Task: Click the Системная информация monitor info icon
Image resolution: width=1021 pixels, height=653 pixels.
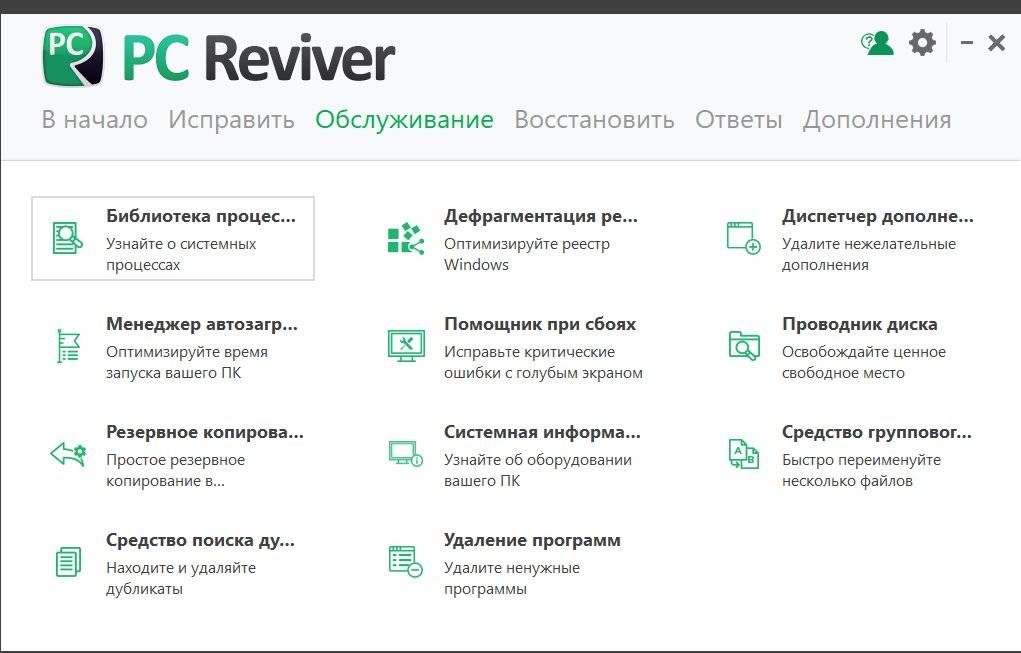Action: [x=406, y=453]
